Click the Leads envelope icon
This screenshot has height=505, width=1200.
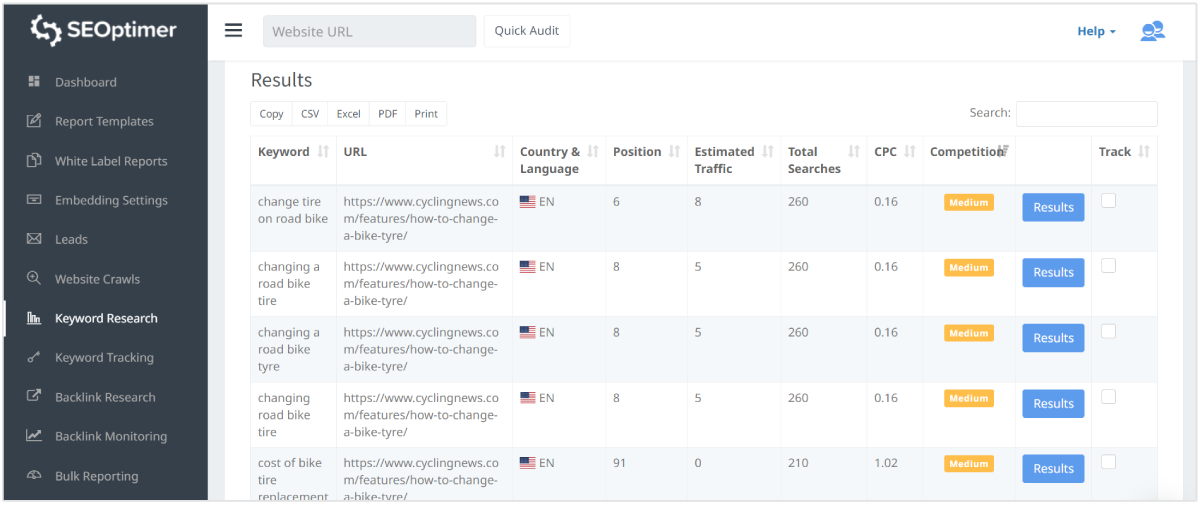coord(34,239)
